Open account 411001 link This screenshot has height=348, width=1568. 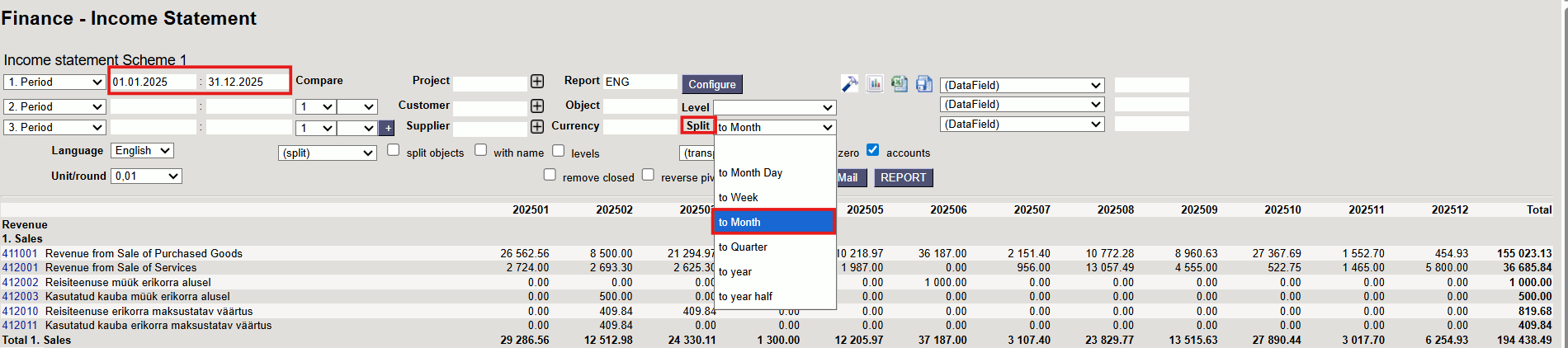point(20,253)
